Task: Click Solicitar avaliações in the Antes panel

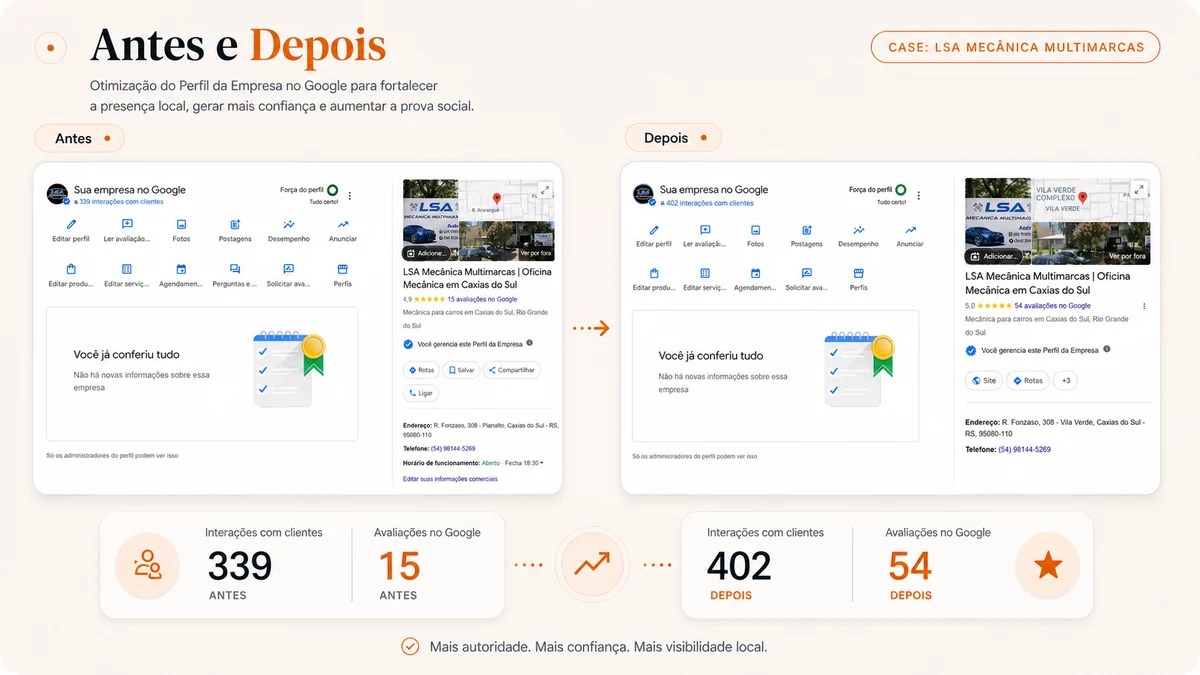Action: pos(289,275)
